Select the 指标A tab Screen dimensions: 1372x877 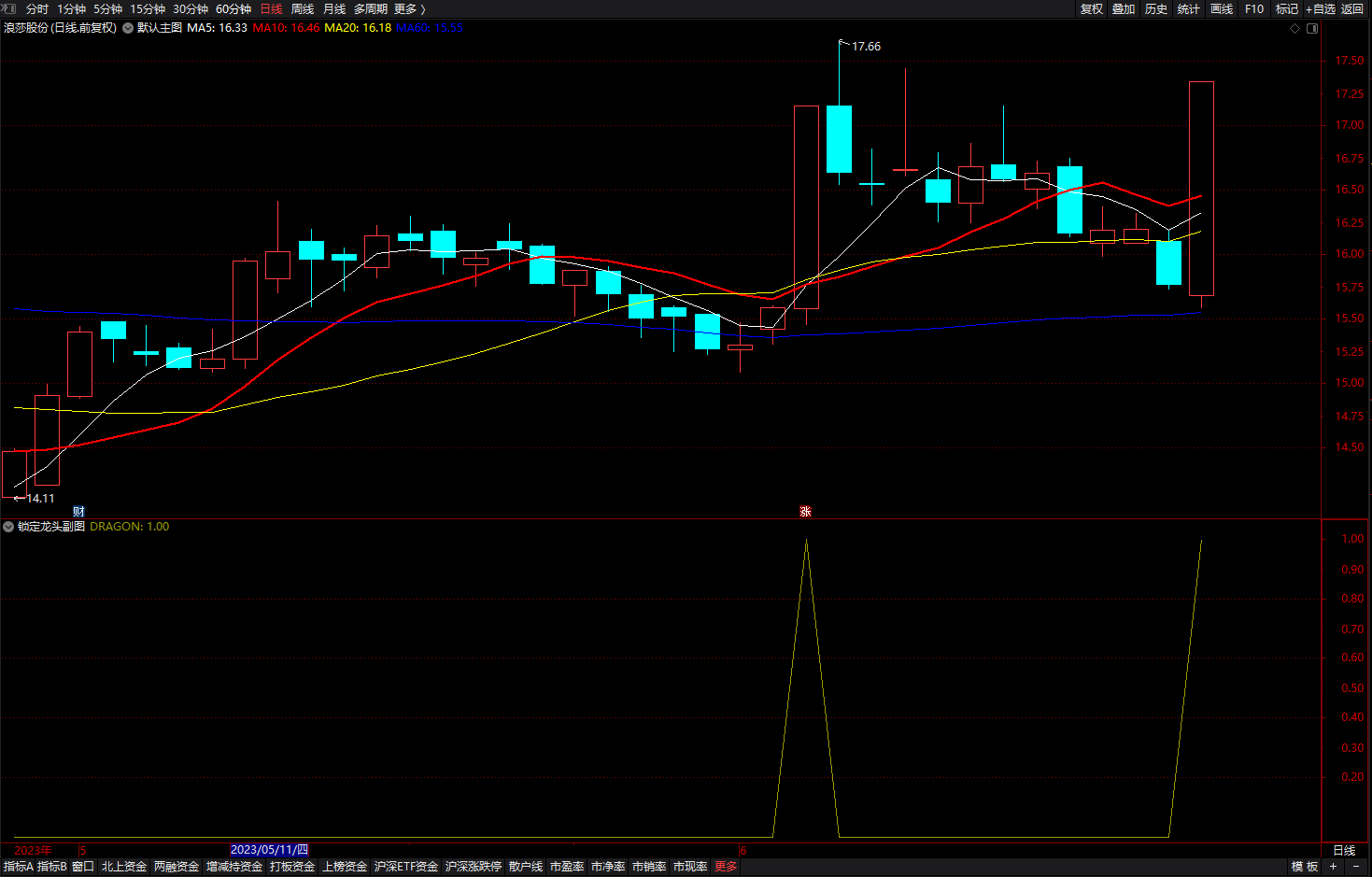pyautogui.click(x=19, y=867)
